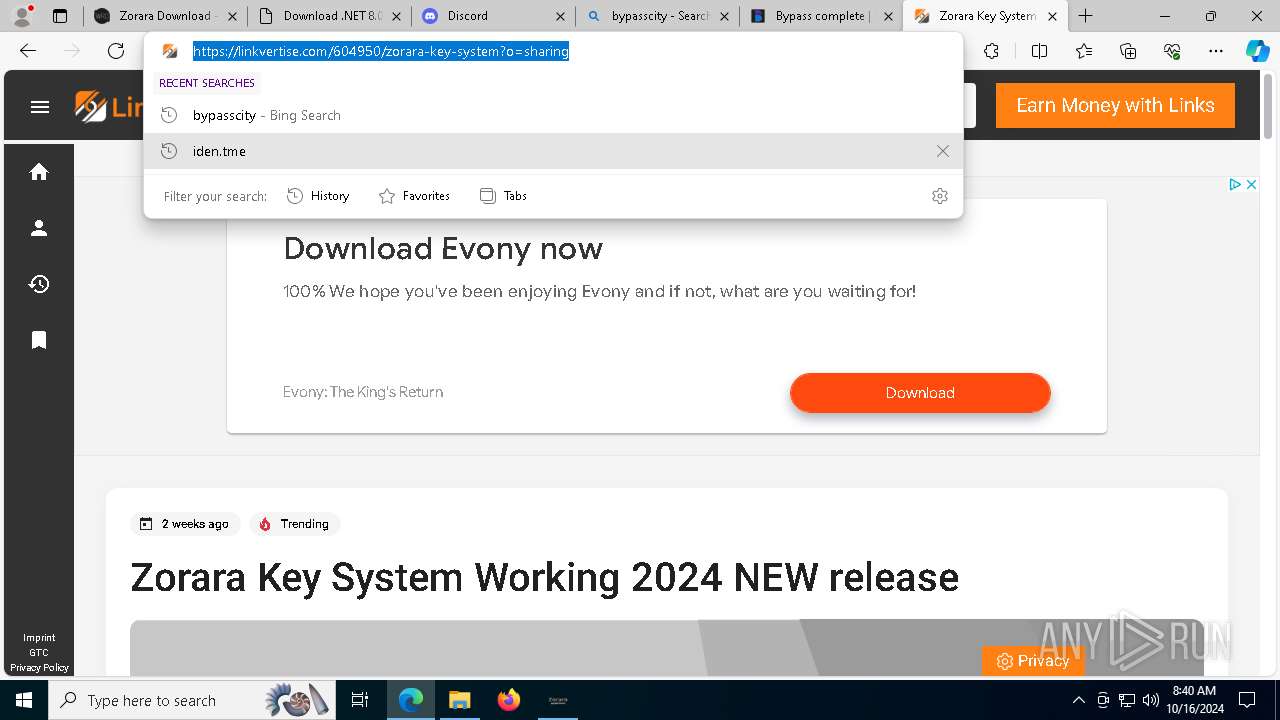Open the Favorites star icon

tap(1084, 51)
